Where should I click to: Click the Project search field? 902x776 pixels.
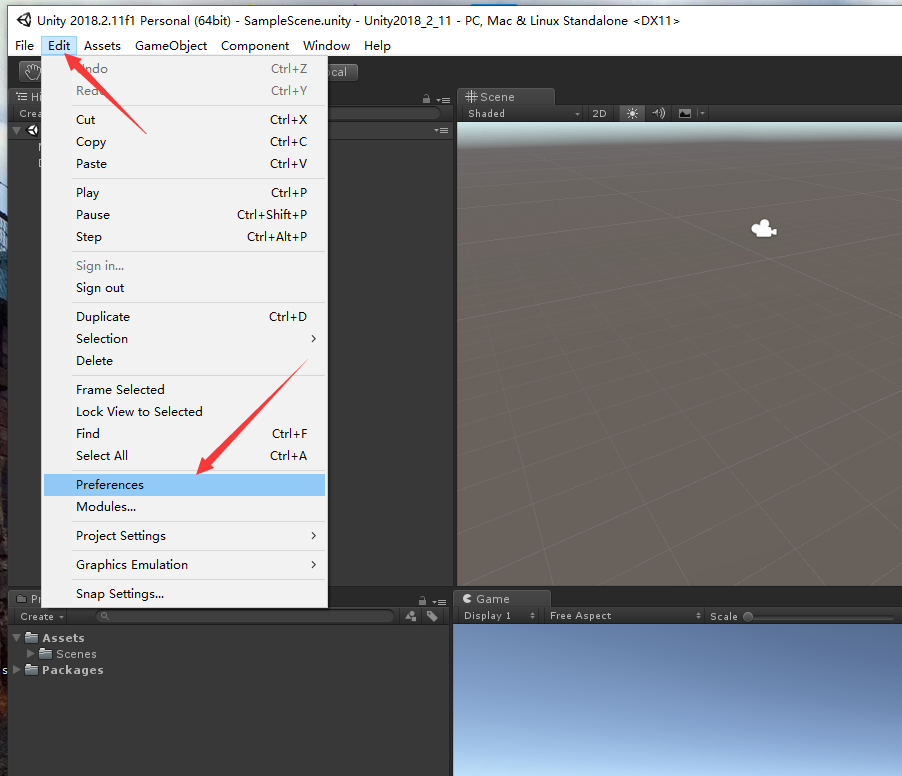coord(246,616)
